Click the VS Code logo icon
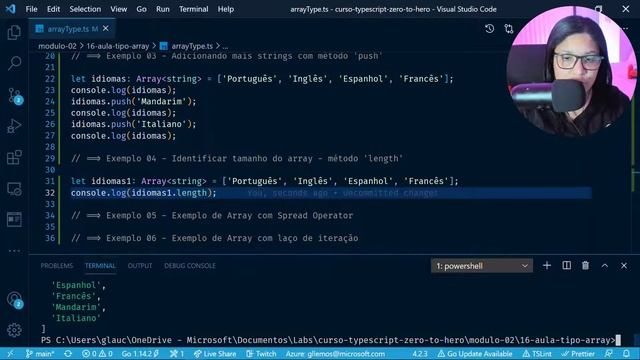This screenshot has width=640, height=360. (11, 9)
